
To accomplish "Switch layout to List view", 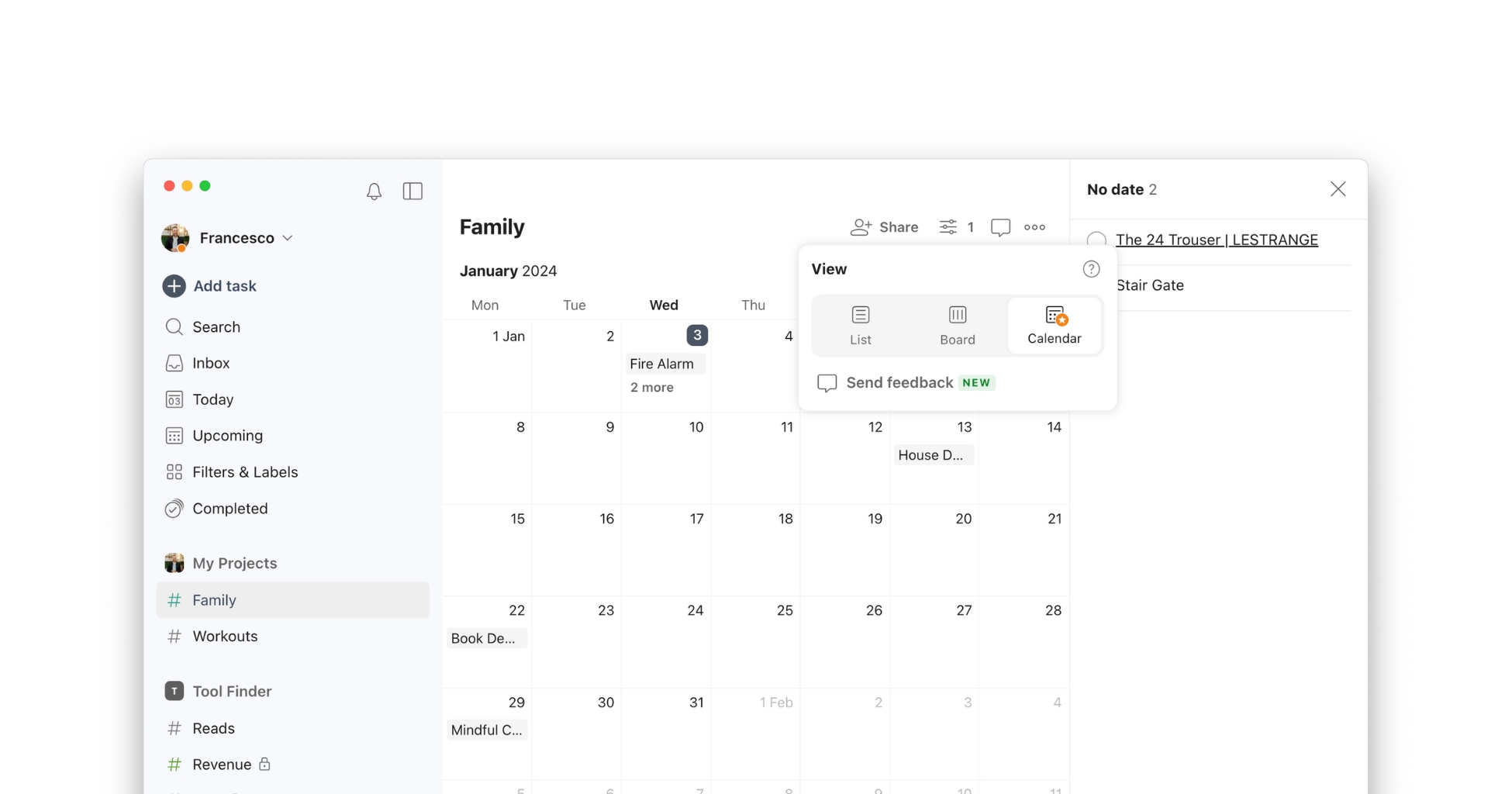I will pyautogui.click(x=861, y=325).
